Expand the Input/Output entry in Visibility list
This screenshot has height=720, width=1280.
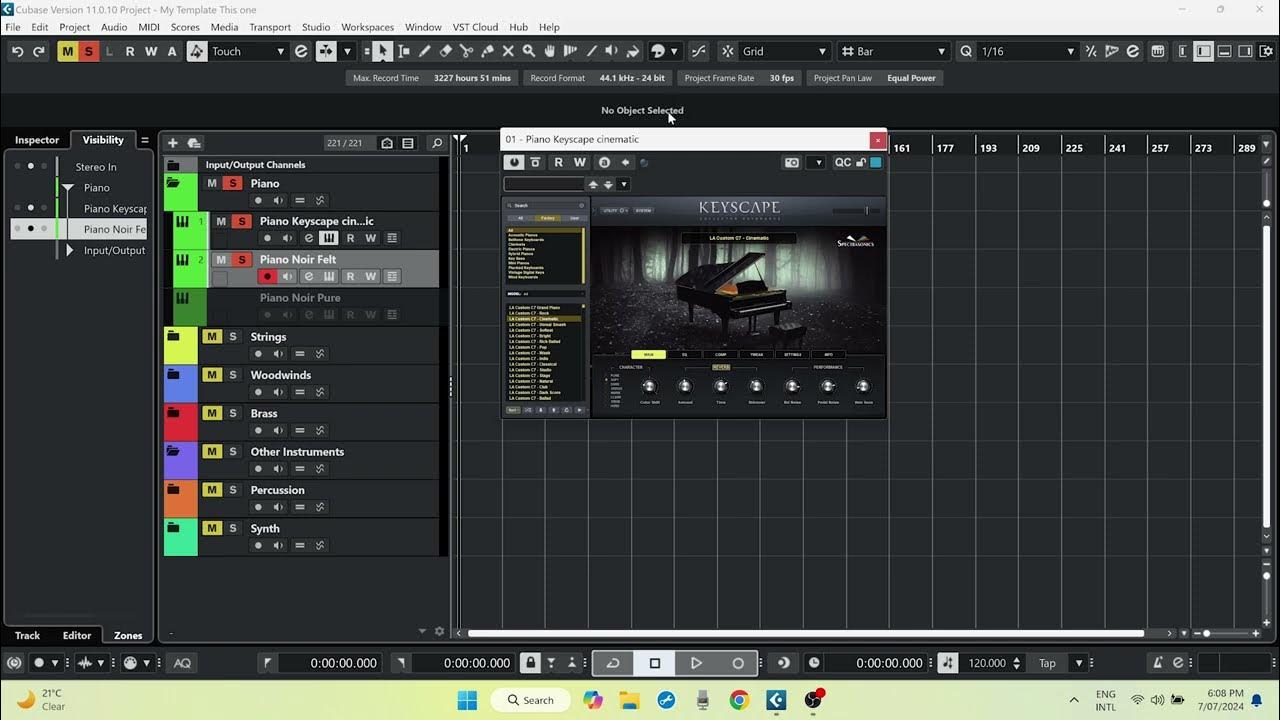(x=69, y=250)
